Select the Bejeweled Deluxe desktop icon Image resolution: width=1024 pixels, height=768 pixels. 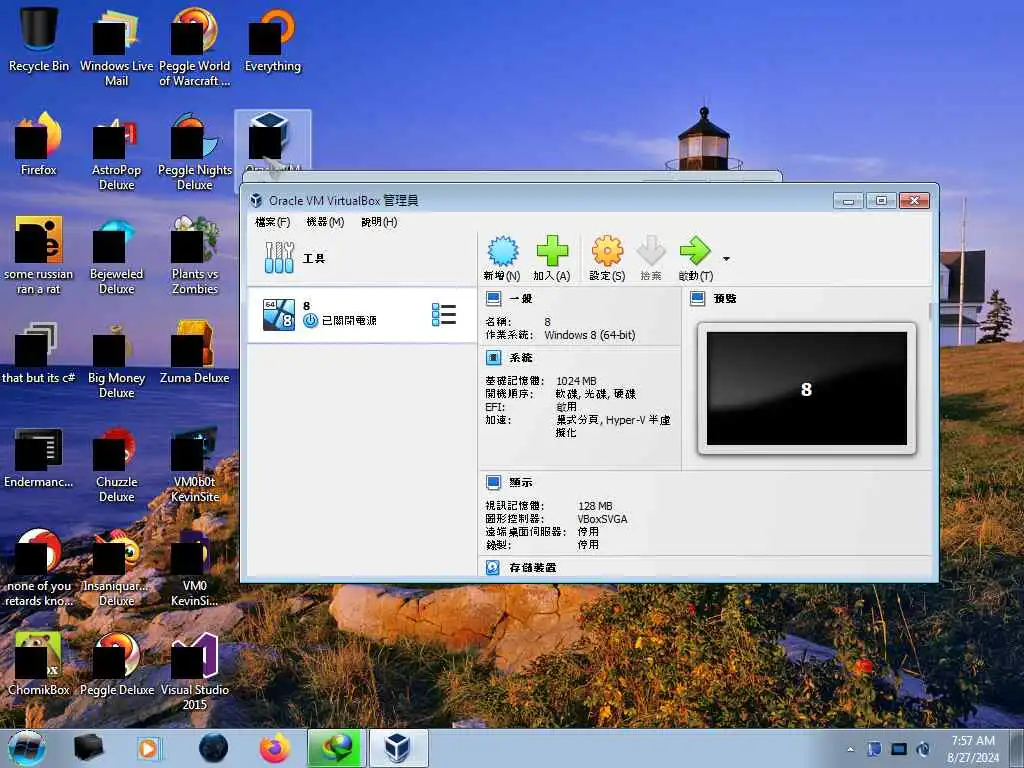(x=116, y=256)
